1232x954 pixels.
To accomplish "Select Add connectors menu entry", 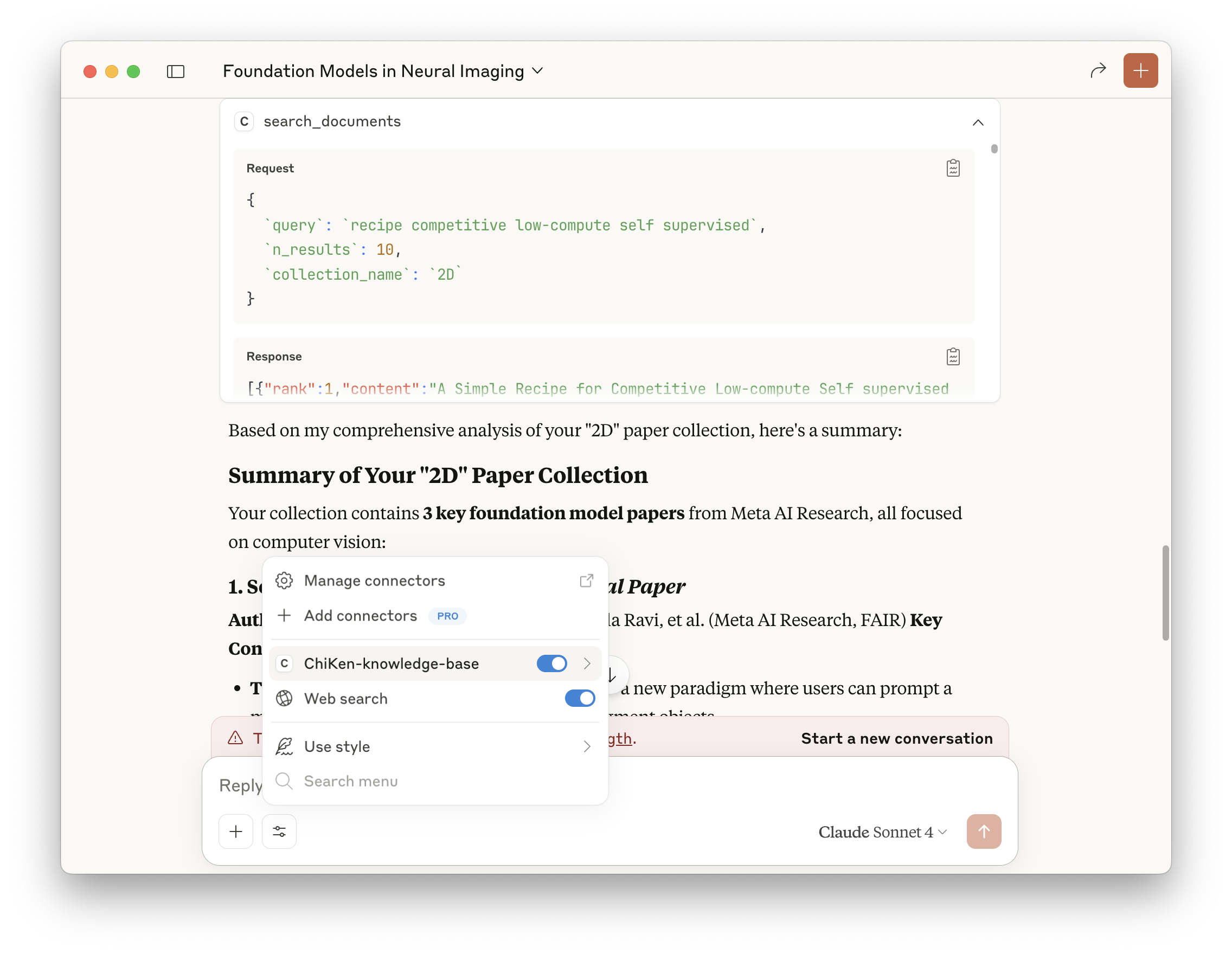I will point(361,616).
